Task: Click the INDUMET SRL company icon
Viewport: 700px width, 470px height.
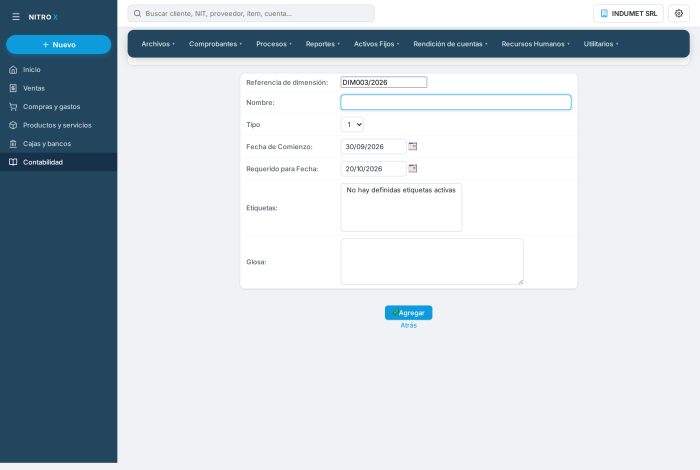Action: pyautogui.click(x=604, y=13)
